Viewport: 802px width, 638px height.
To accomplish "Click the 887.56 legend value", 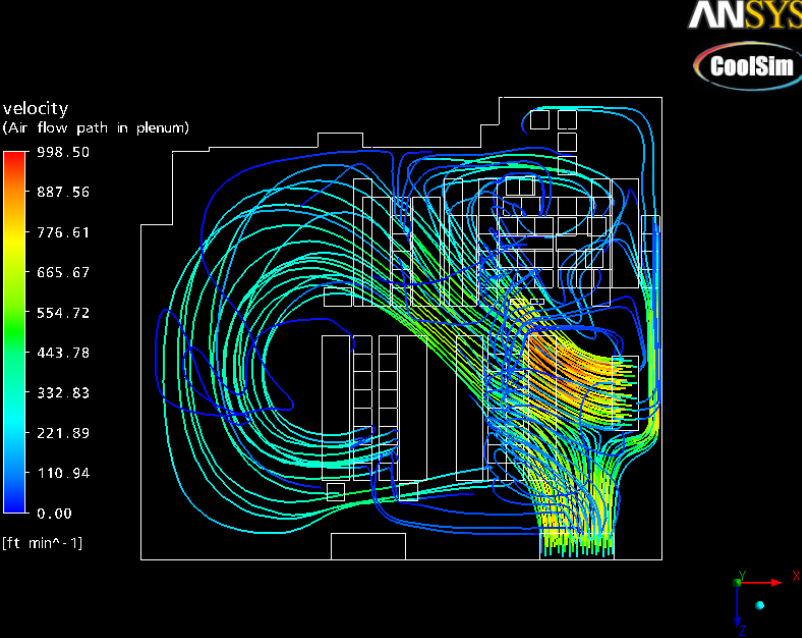I will [x=63, y=192].
